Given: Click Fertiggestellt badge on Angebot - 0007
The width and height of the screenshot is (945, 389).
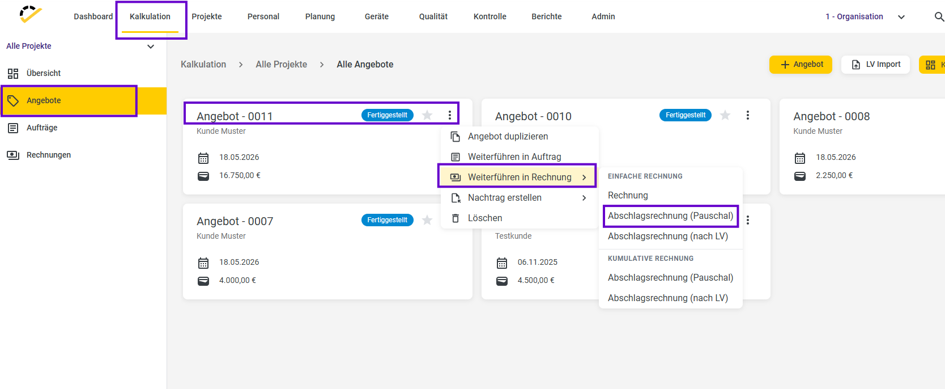Looking at the screenshot, I should [388, 220].
